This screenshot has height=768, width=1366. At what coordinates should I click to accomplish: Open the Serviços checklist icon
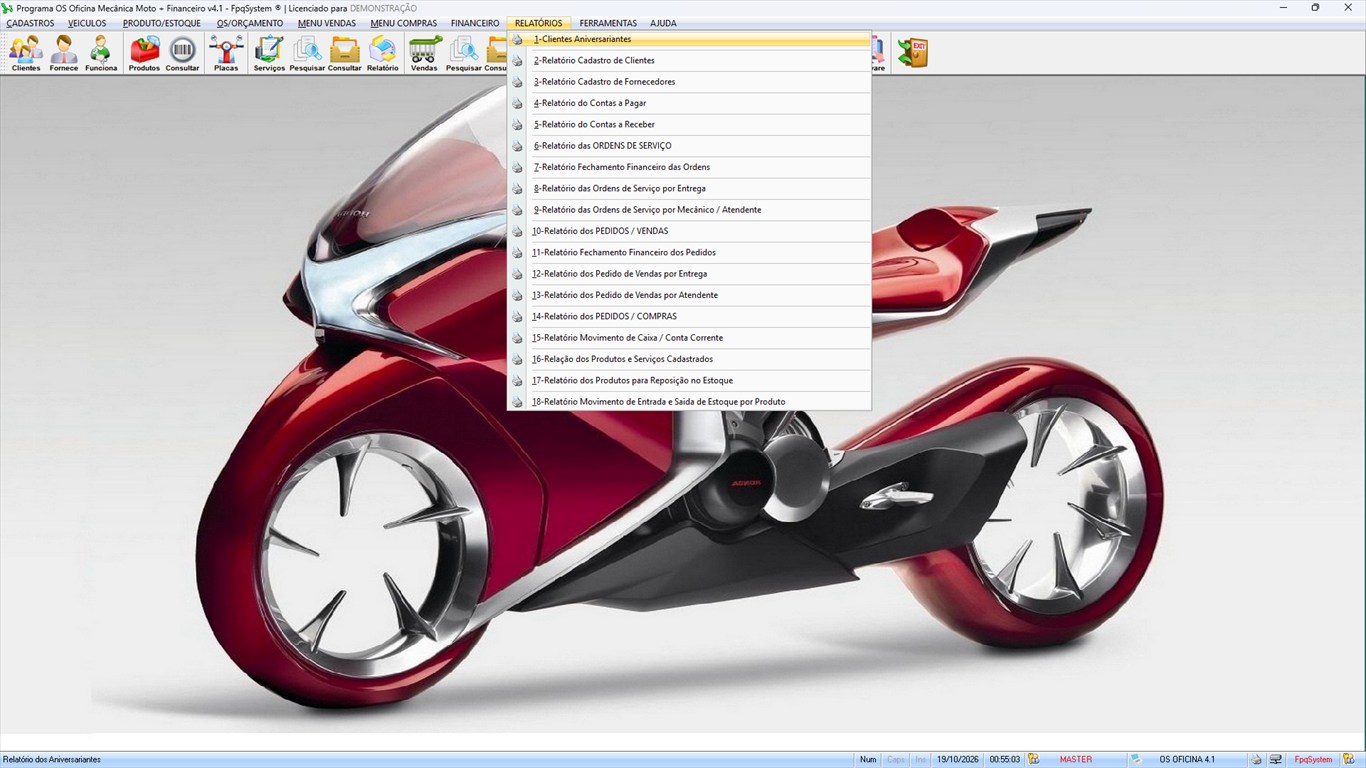pyautogui.click(x=269, y=53)
